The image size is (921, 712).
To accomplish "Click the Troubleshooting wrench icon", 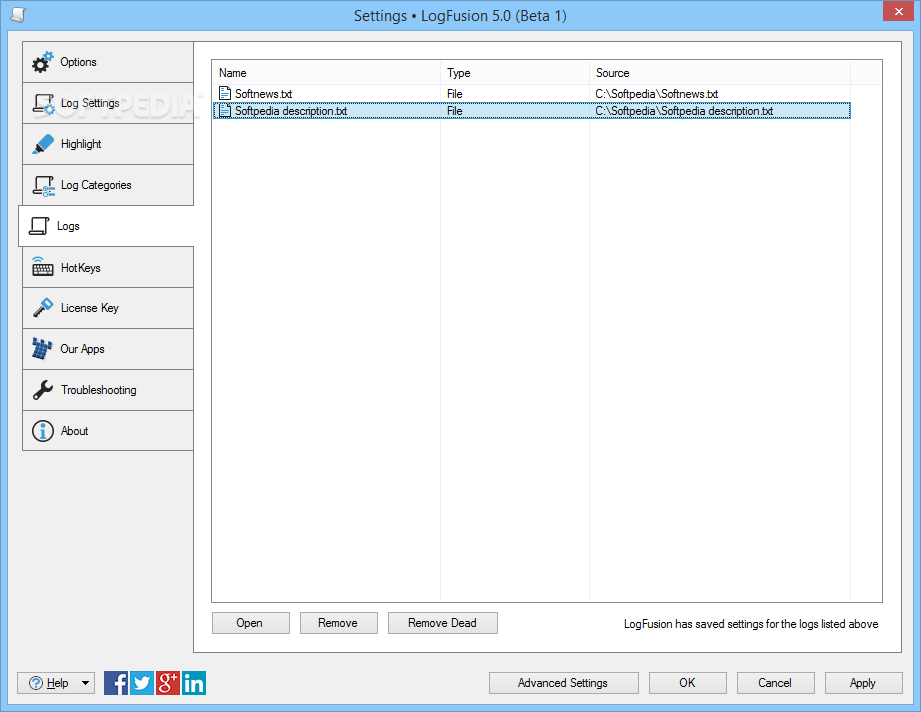I will pos(43,389).
